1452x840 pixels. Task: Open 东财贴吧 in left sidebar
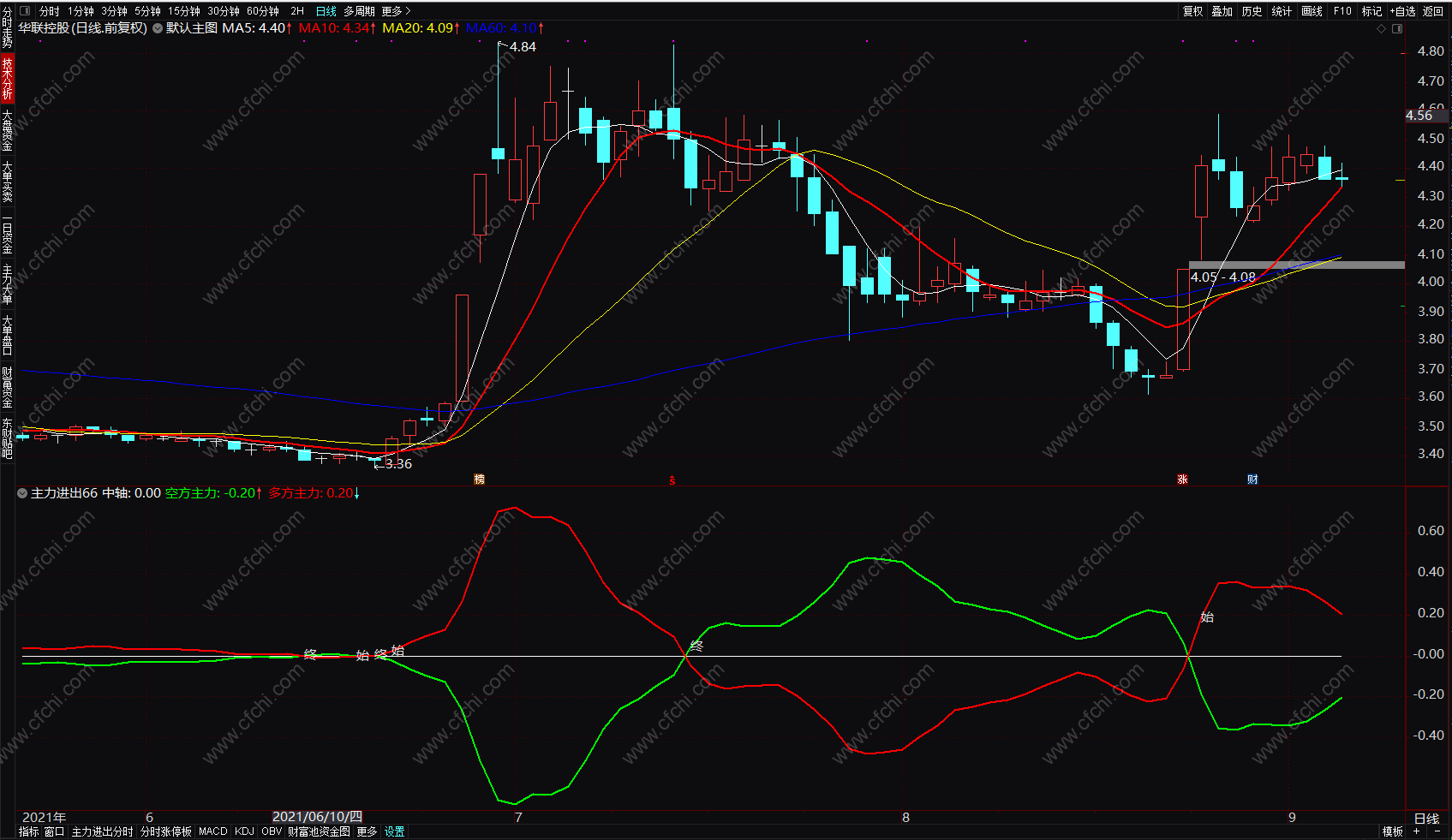7,438
